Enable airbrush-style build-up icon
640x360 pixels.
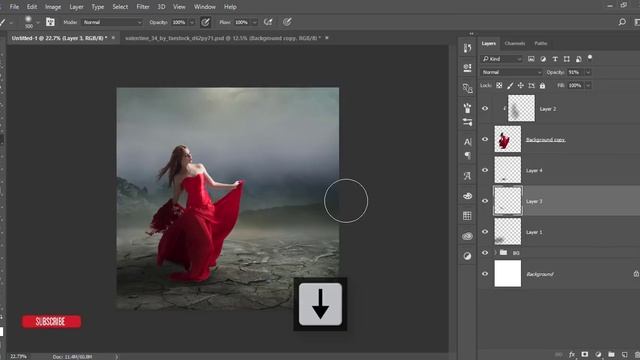pyautogui.click(x=268, y=22)
